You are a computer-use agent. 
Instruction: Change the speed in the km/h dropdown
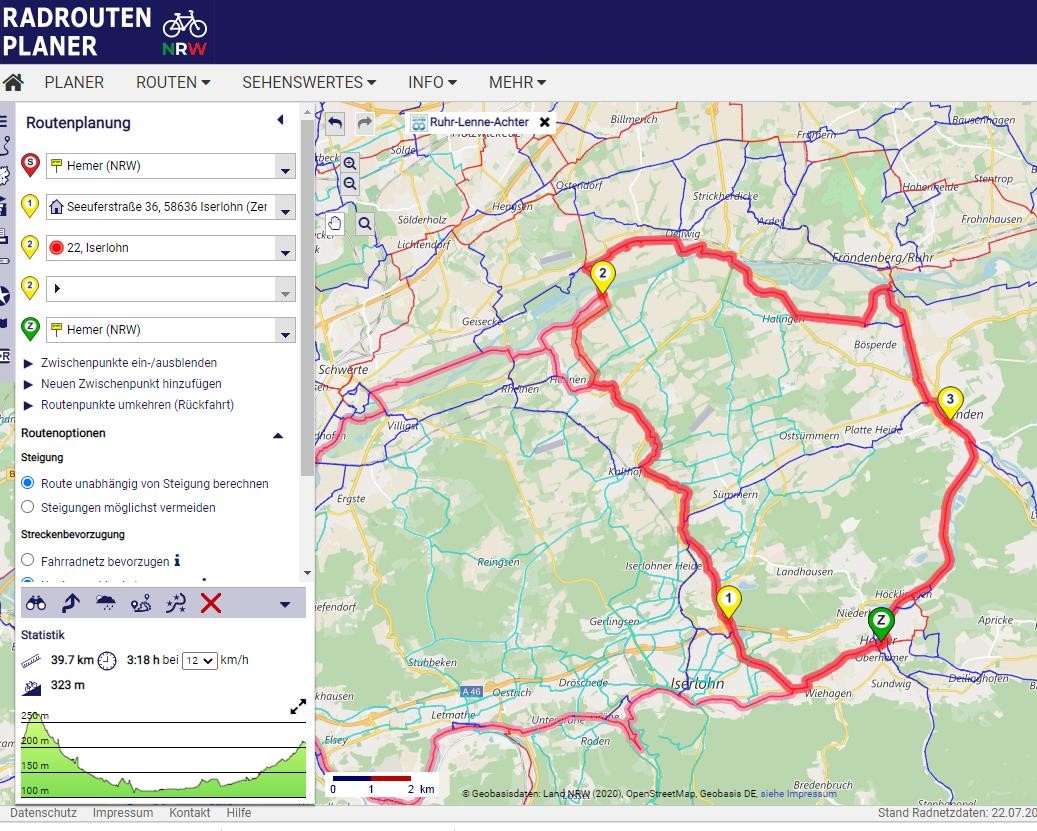coord(200,660)
